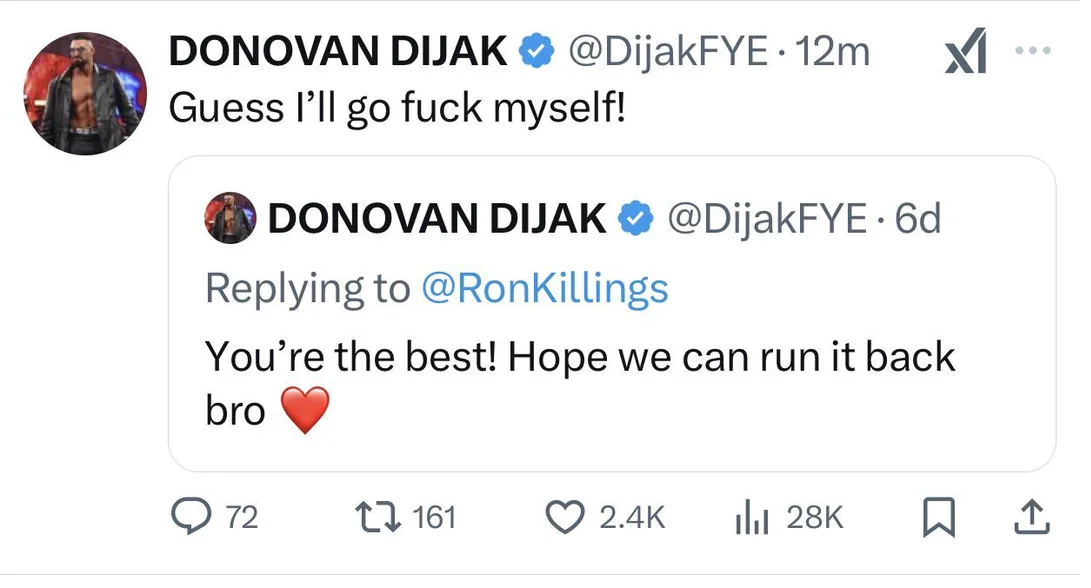Like the post with heart icon
The width and height of the screenshot is (1091, 588).
[568, 517]
